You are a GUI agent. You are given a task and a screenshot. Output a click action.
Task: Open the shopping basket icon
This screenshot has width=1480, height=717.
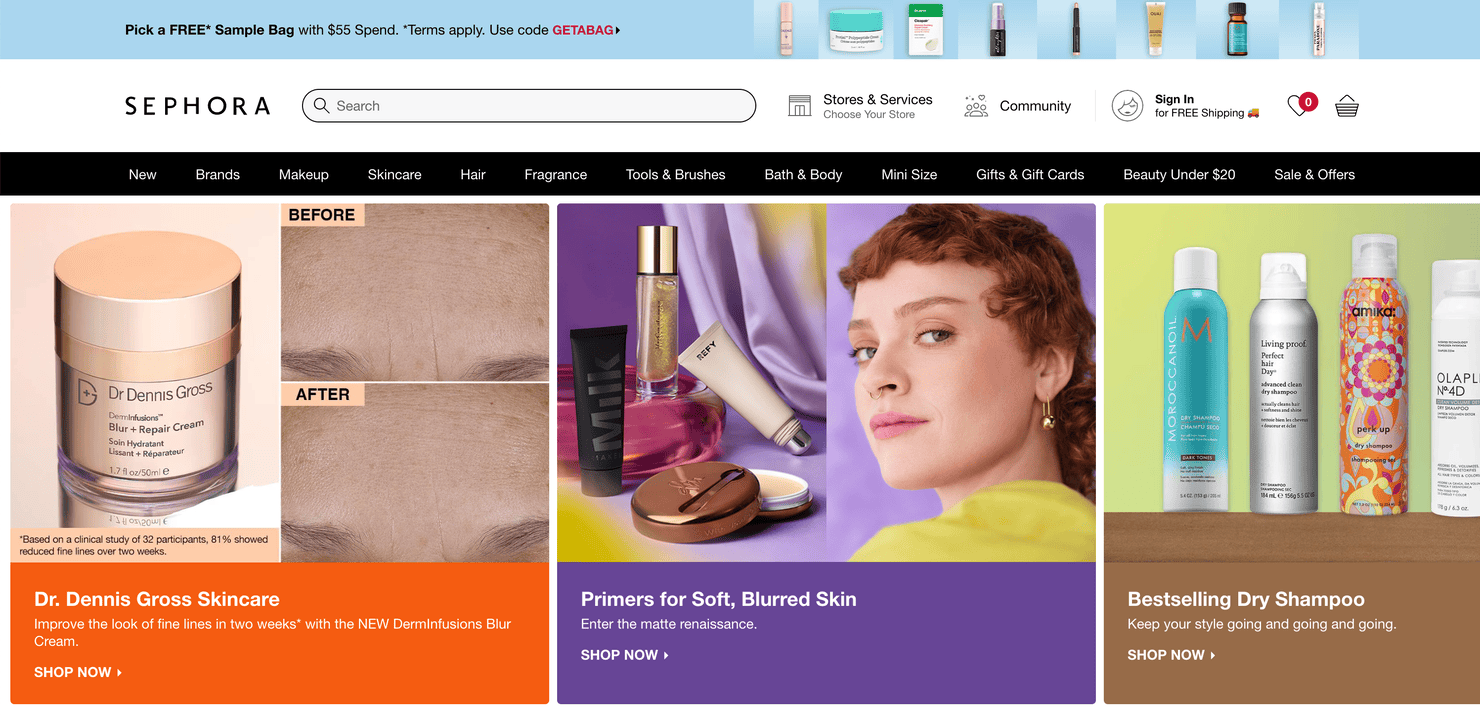[x=1347, y=106]
